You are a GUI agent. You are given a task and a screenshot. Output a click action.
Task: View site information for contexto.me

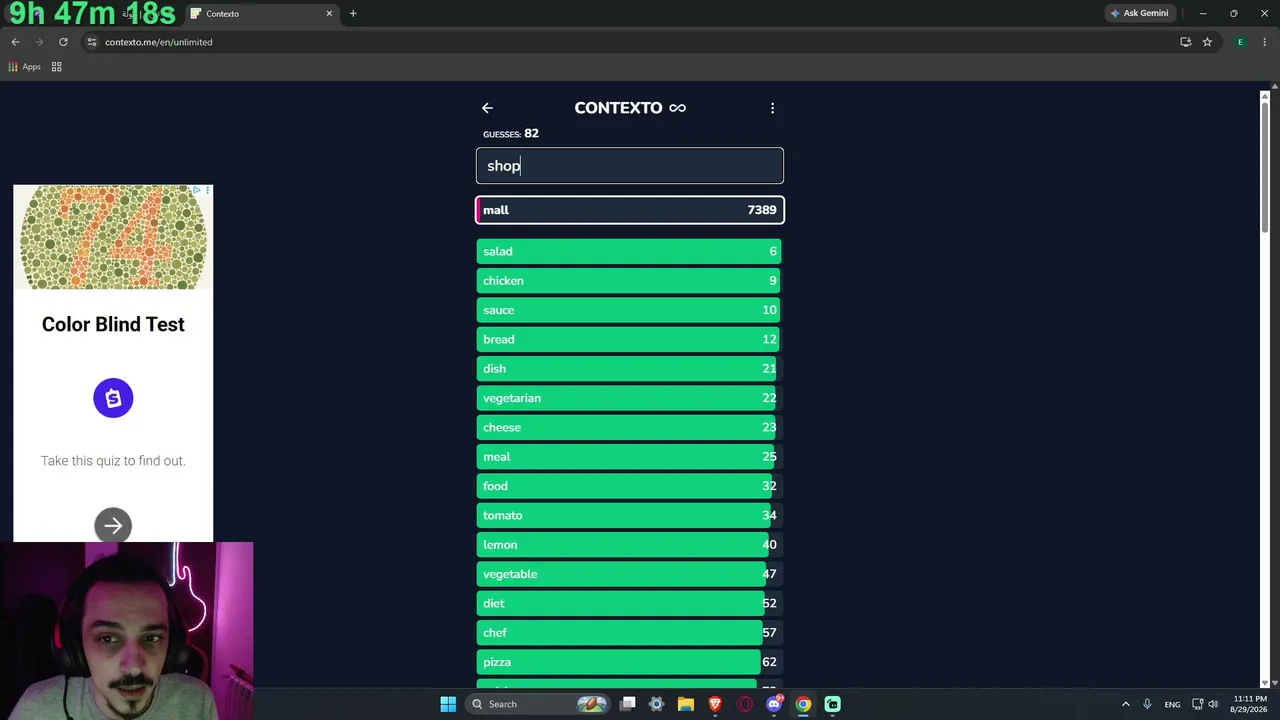coord(91,42)
